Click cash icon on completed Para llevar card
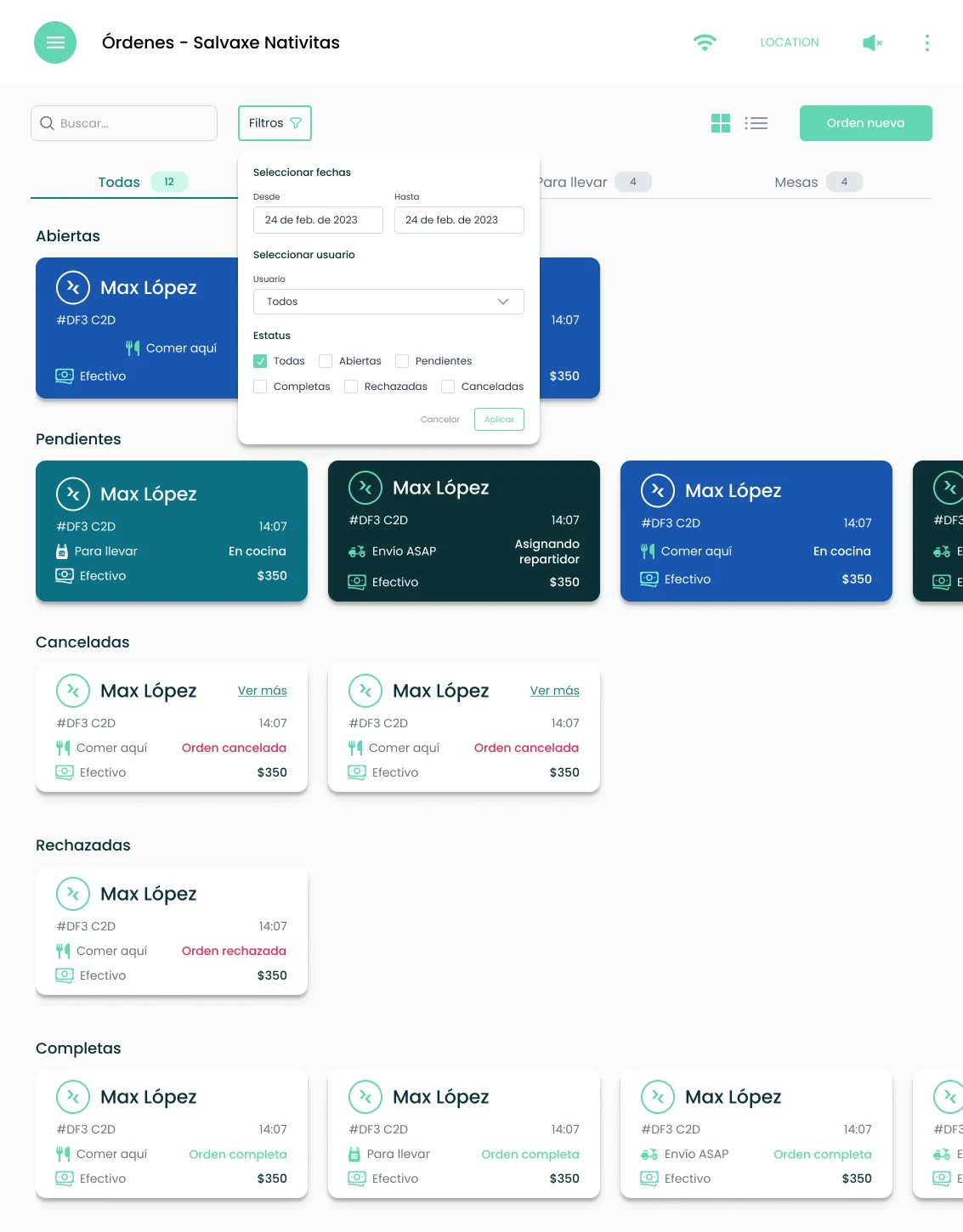This screenshot has width=963, height=1232. click(357, 1178)
